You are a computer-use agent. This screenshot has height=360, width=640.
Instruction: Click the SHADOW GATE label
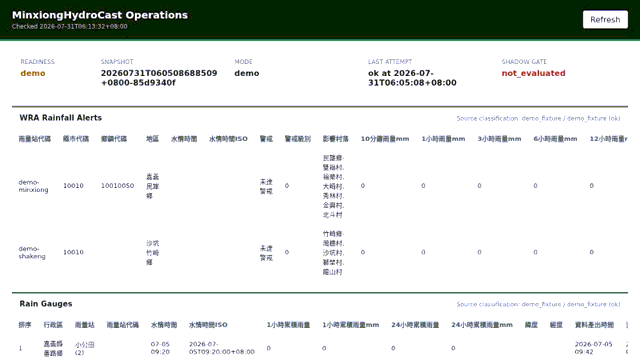[x=524, y=62]
